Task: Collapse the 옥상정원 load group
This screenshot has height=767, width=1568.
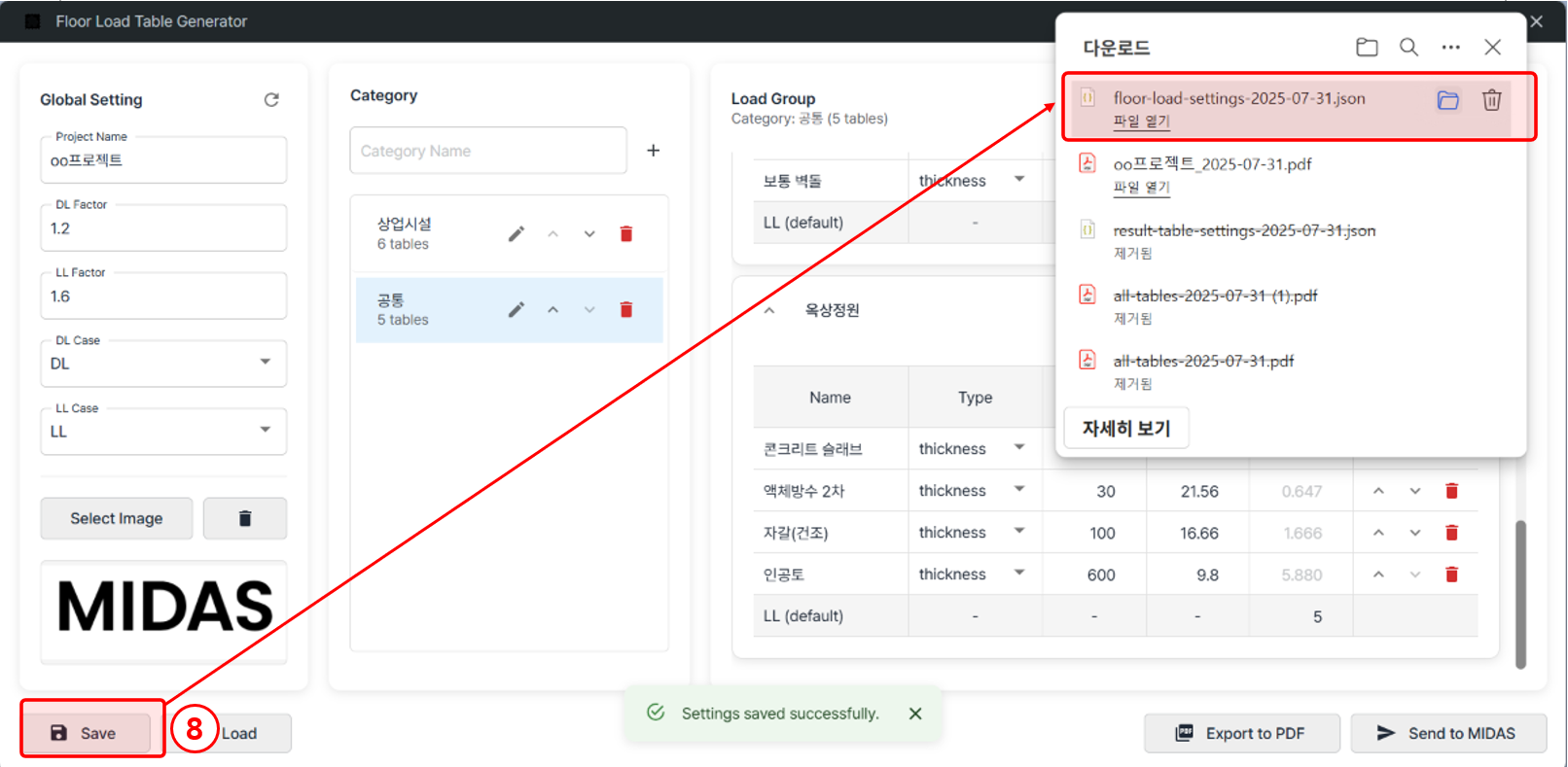Action: coord(769,310)
